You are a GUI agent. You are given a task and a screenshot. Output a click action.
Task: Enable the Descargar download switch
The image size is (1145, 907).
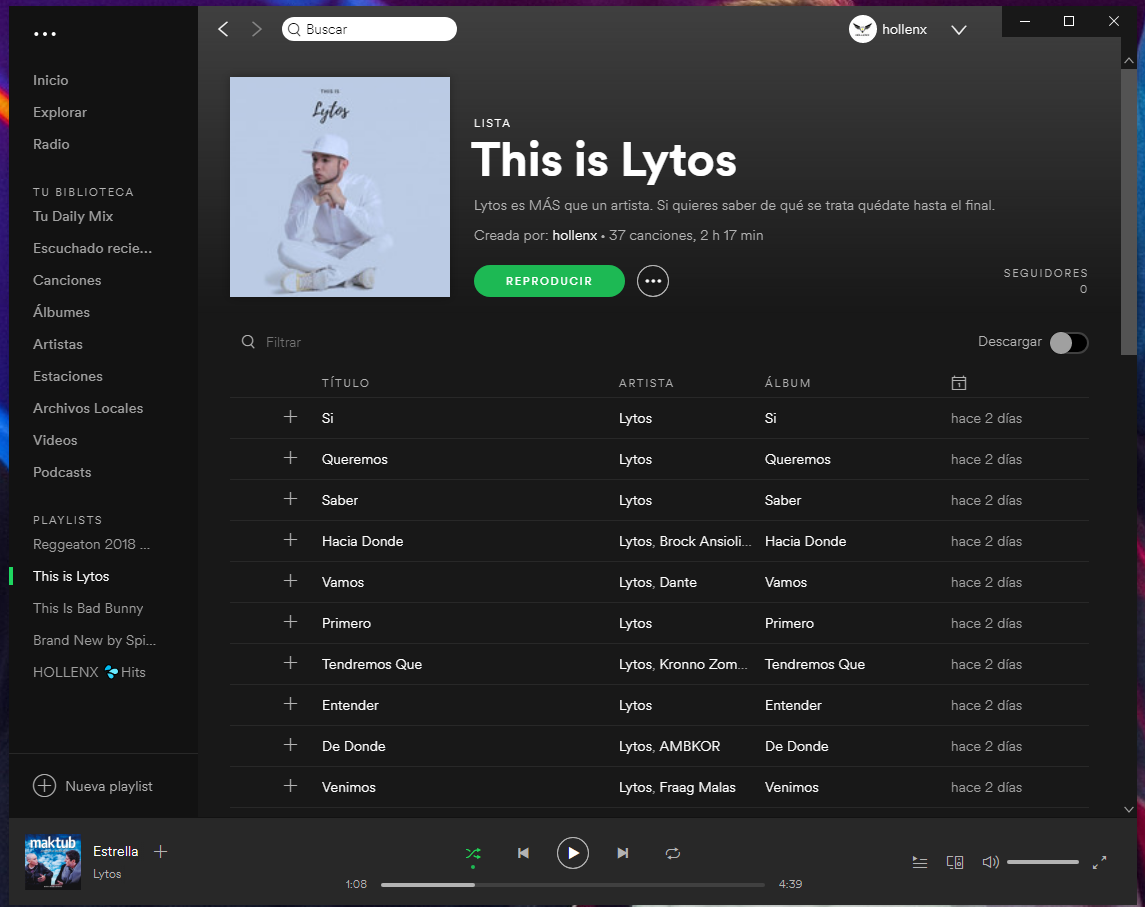1068,343
